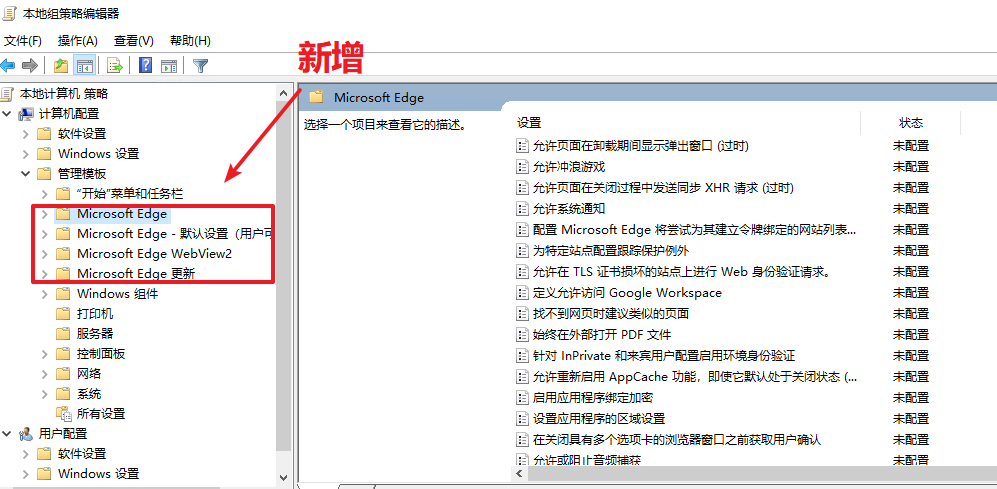Image resolution: width=997 pixels, height=489 pixels.
Task: Select 针对 InPrivate 和来宾用户配置启用环境身份验证
Action: (664, 355)
